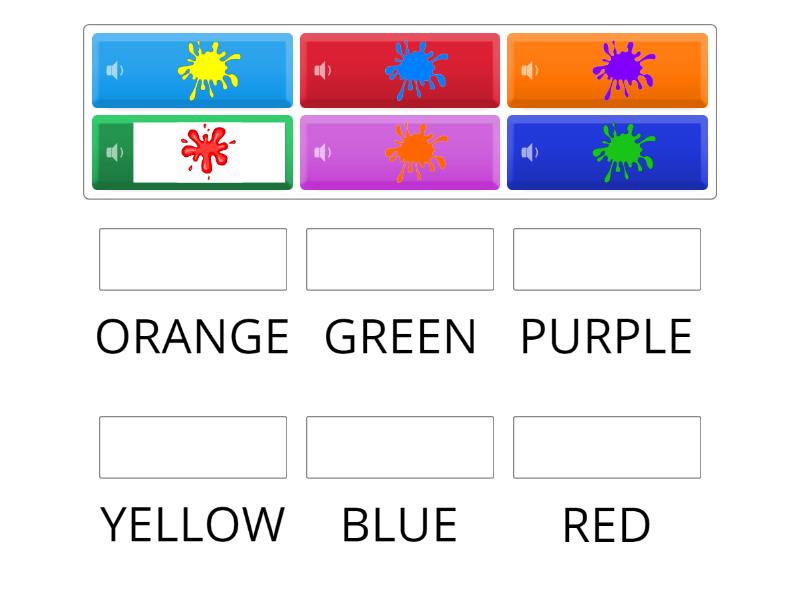Select the GREEN word label
The width and height of the screenshot is (800, 600).
click(400, 337)
